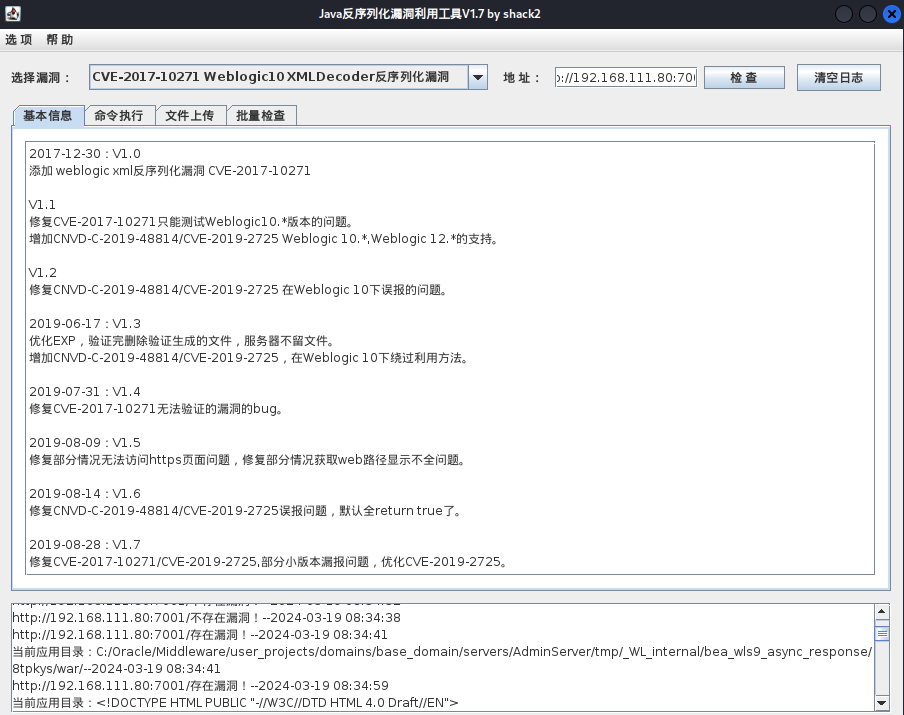Click the "2019-08-14 : V1.6" changelog line
The image size is (904, 715).
pyautogui.click(x=85, y=494)
